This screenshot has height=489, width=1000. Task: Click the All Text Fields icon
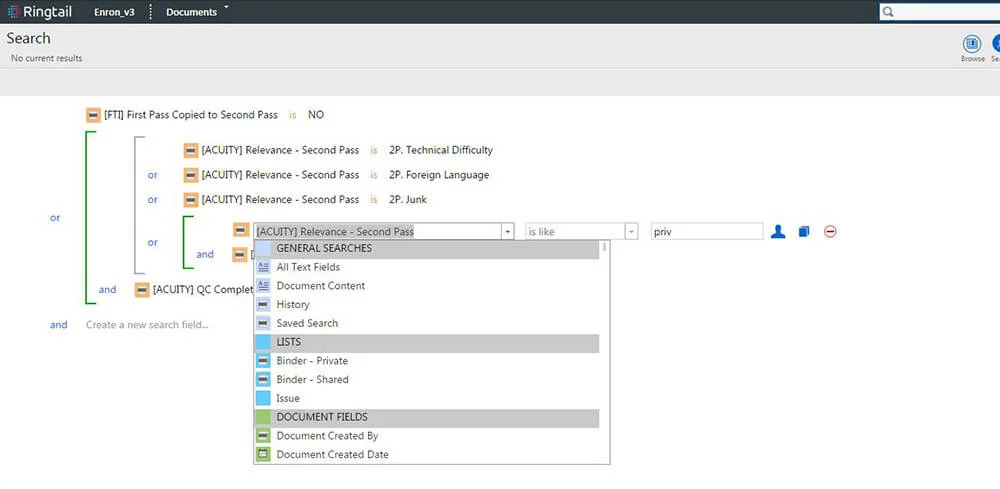pos(263,267)
